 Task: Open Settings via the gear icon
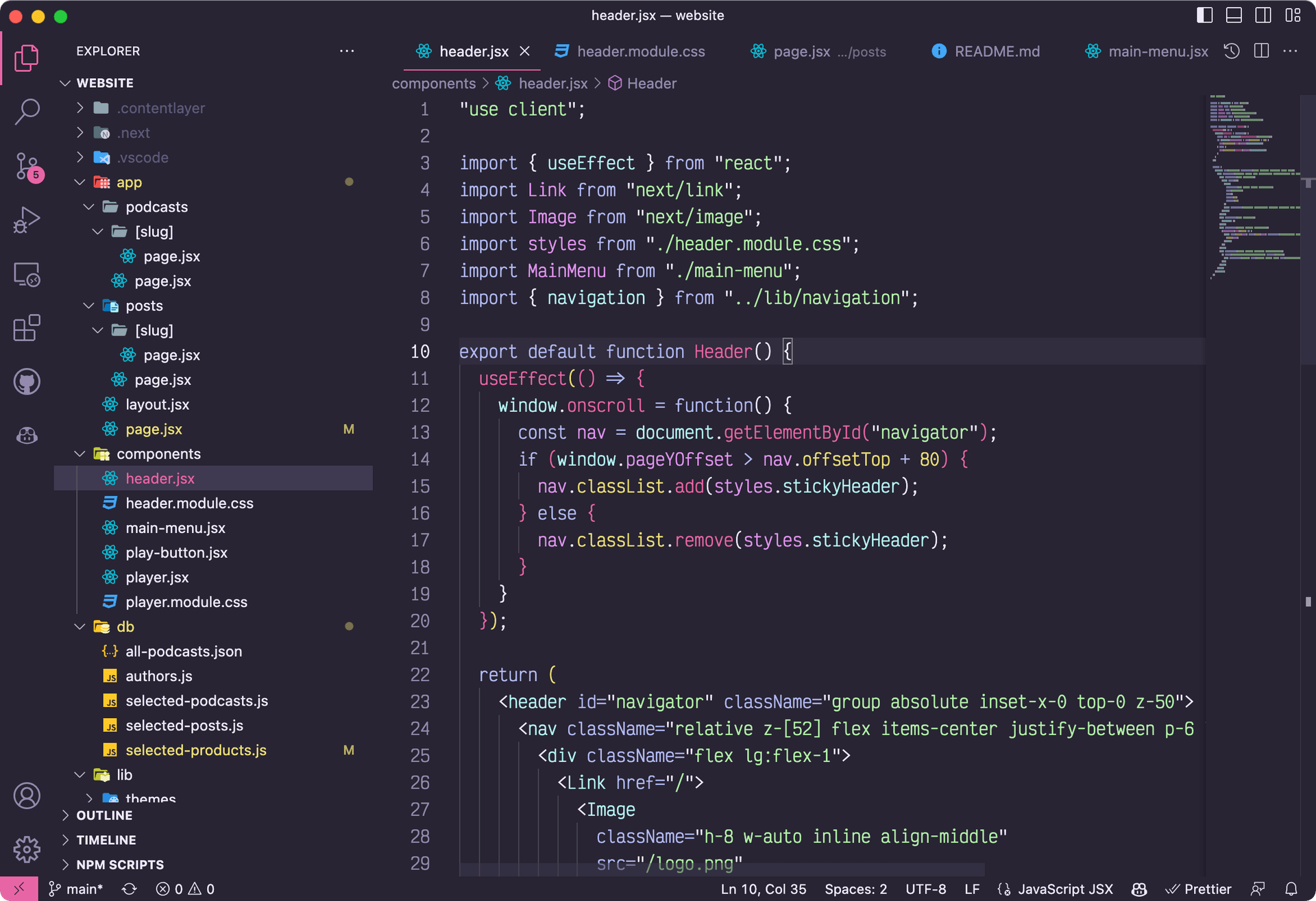[x=26, y=849]
